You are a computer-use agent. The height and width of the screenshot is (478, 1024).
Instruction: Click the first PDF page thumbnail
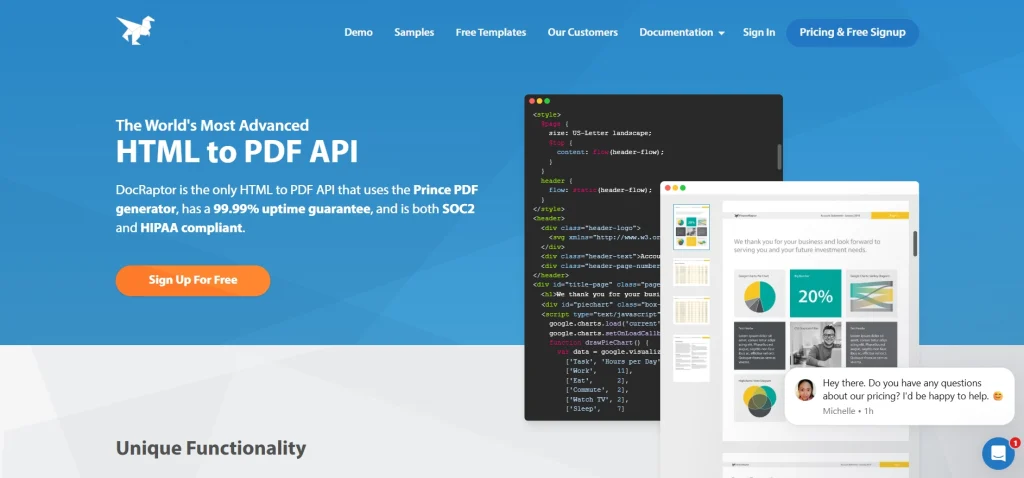pyautogui.click(x=692, y=227)
